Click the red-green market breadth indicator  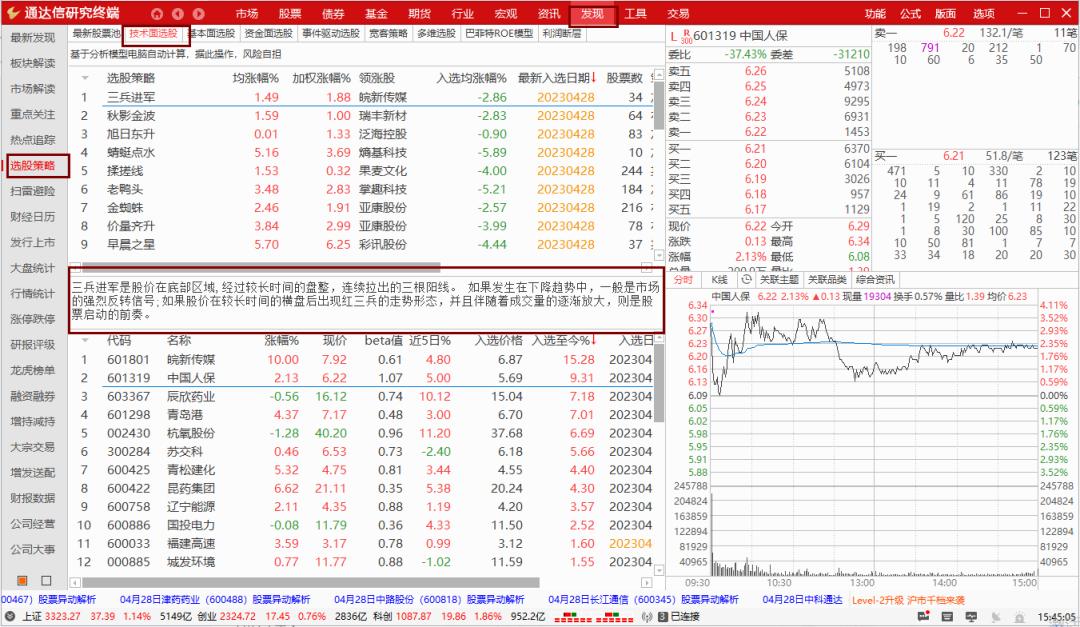[x=594, y=617]
